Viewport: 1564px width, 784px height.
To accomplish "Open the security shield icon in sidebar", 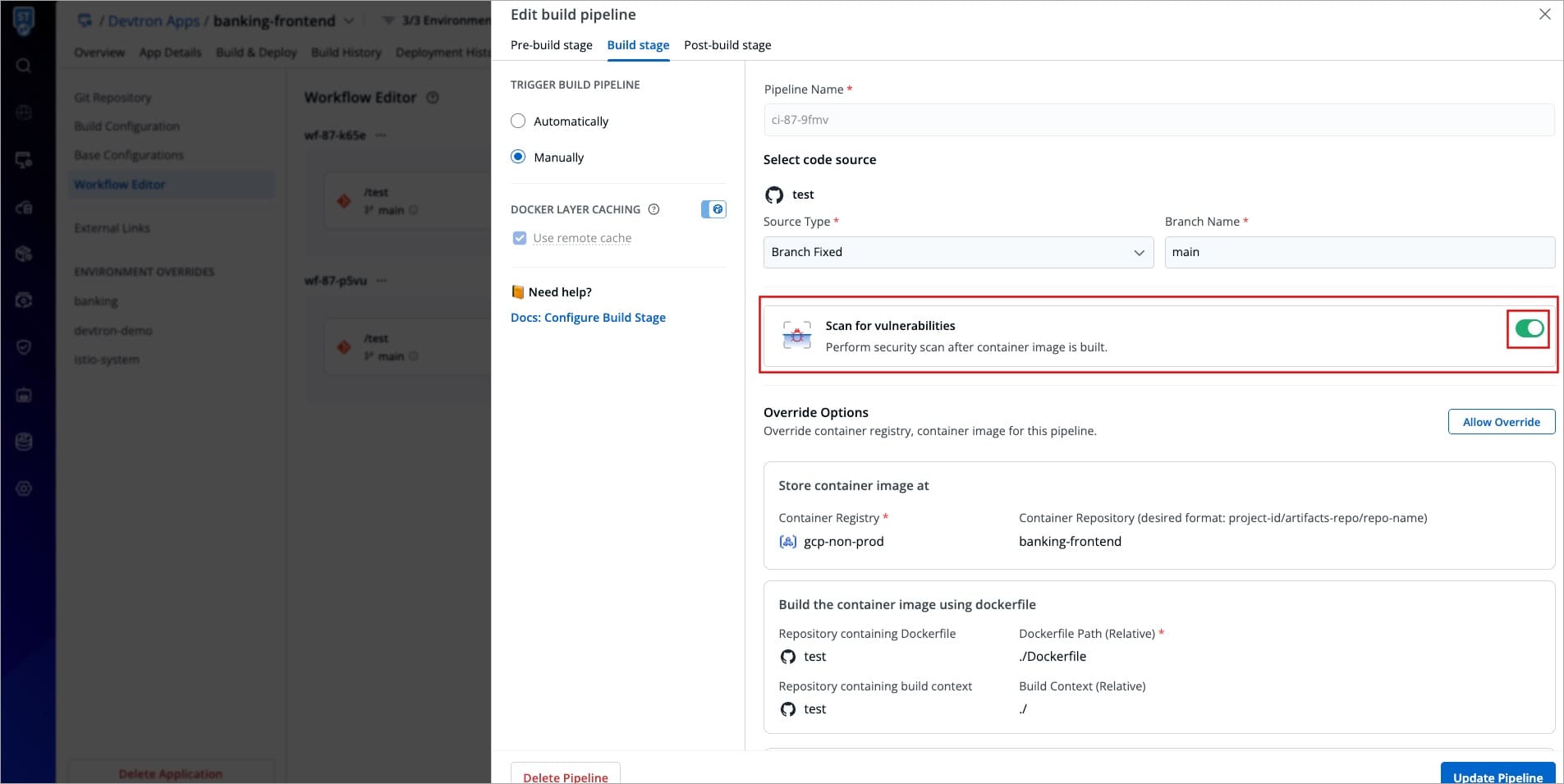I will pyautogui.click(x=24, y=347).
